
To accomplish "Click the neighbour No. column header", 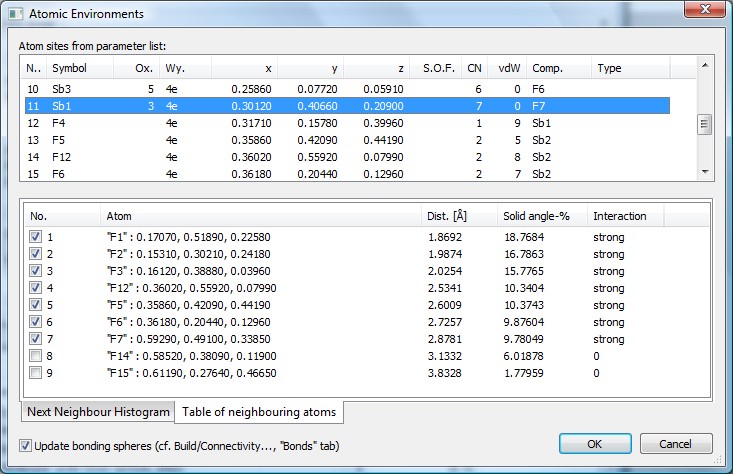I will 62,216.
